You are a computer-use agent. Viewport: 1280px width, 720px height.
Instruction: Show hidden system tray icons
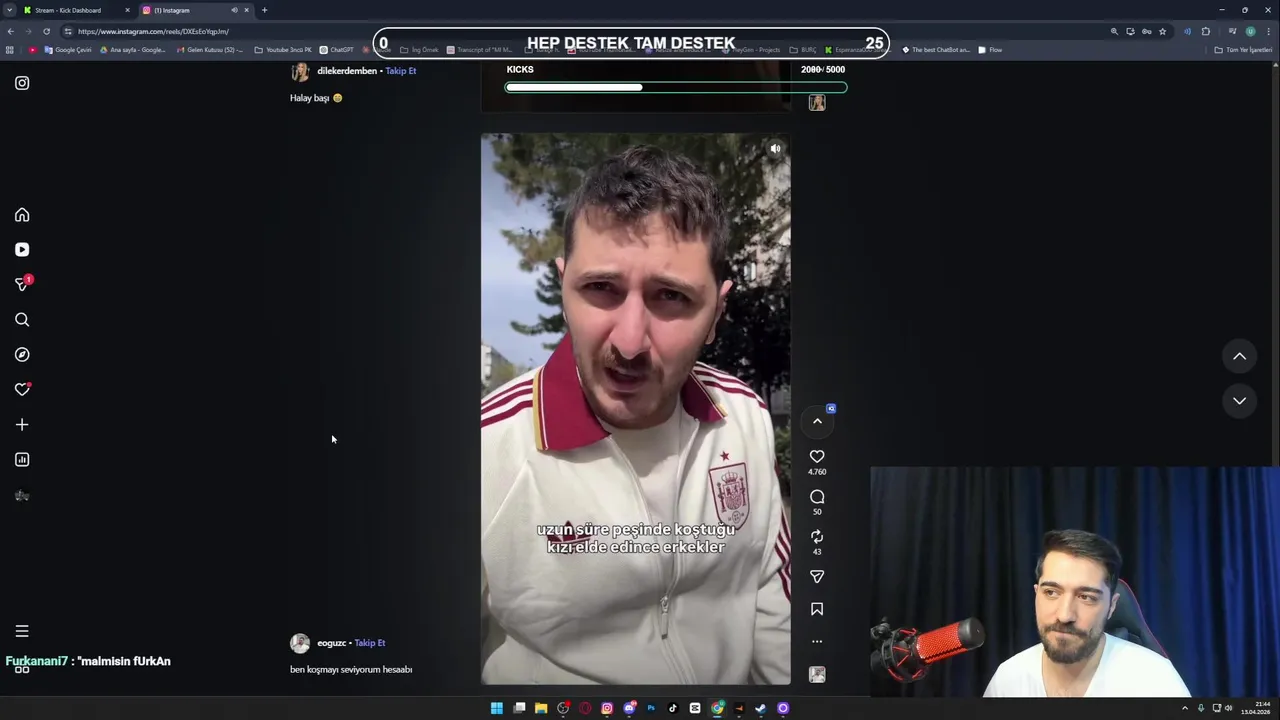coord(1185,708)
